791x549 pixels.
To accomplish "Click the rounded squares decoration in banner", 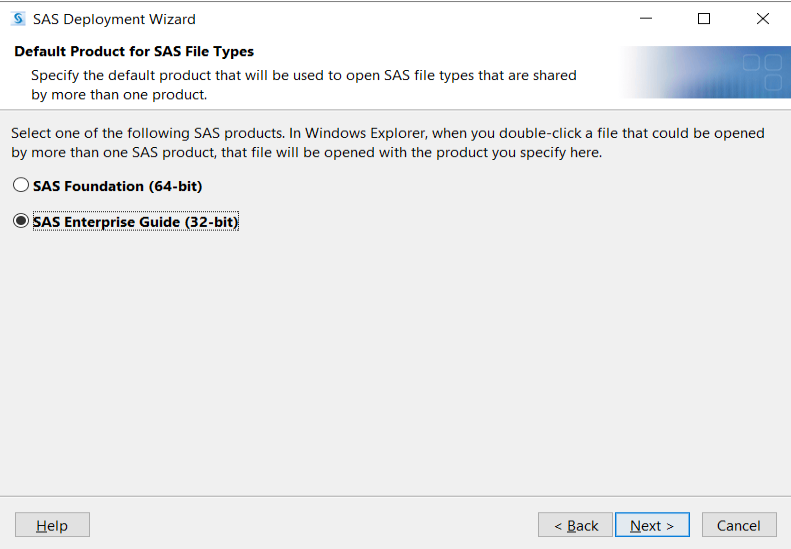I will point(762,72).
